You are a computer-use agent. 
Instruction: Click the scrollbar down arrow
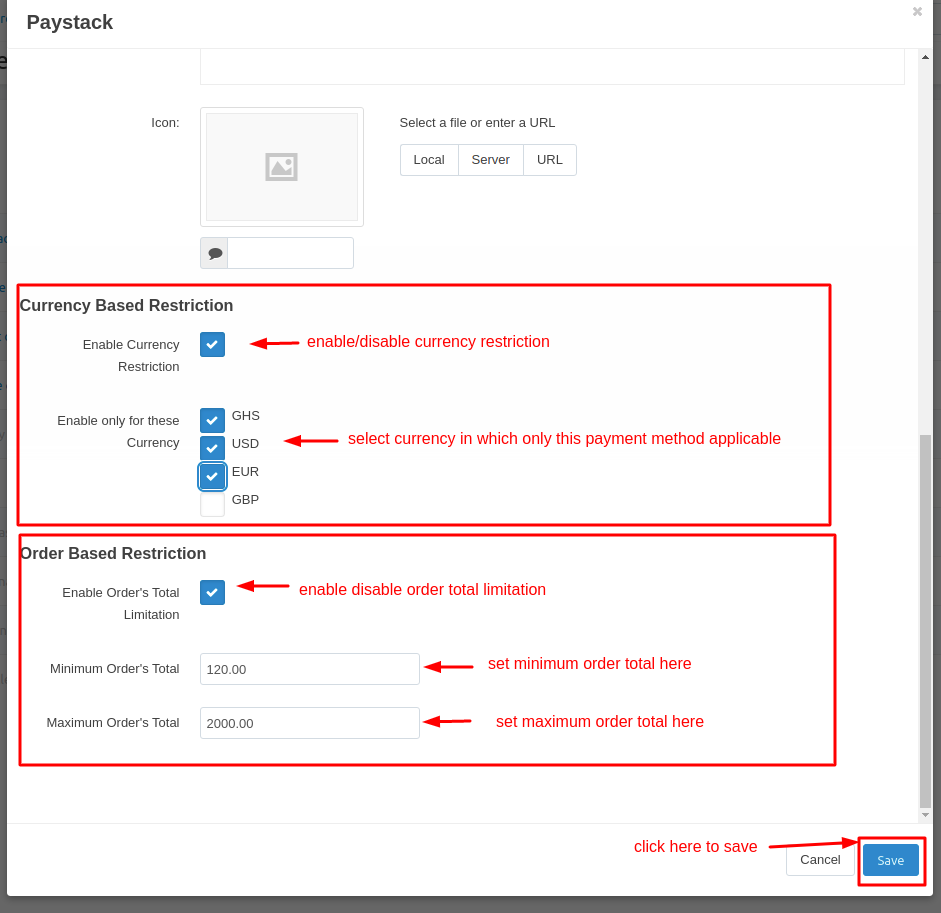[925, 815]
